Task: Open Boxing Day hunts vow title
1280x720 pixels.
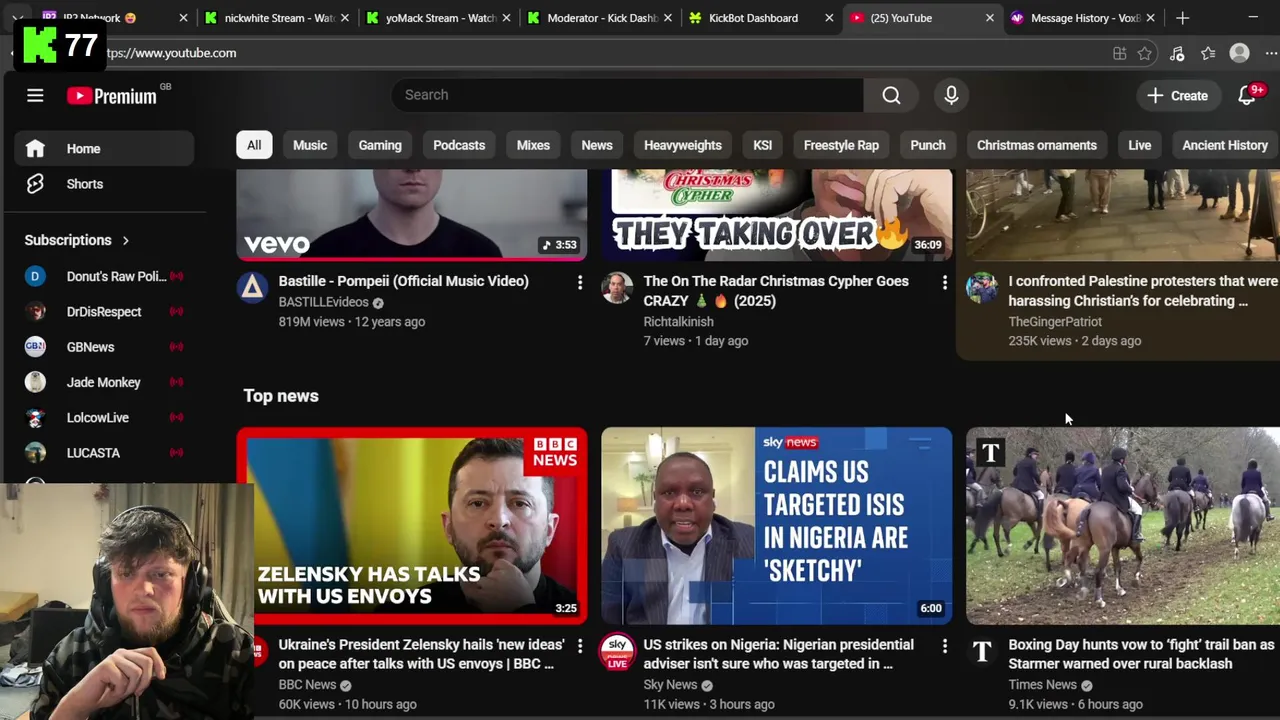Action: point(1141,654)
